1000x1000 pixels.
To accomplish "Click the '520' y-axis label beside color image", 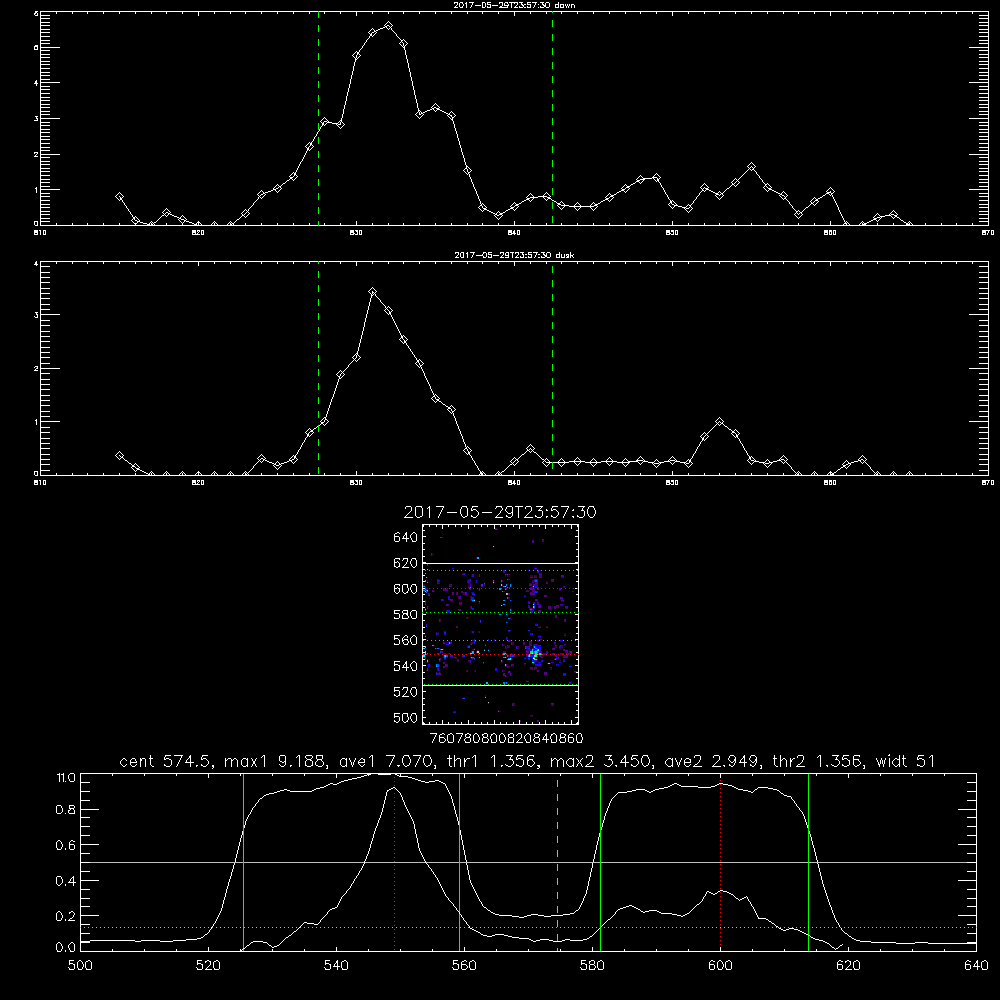I will pyautogui.click(x=406, y=692).
